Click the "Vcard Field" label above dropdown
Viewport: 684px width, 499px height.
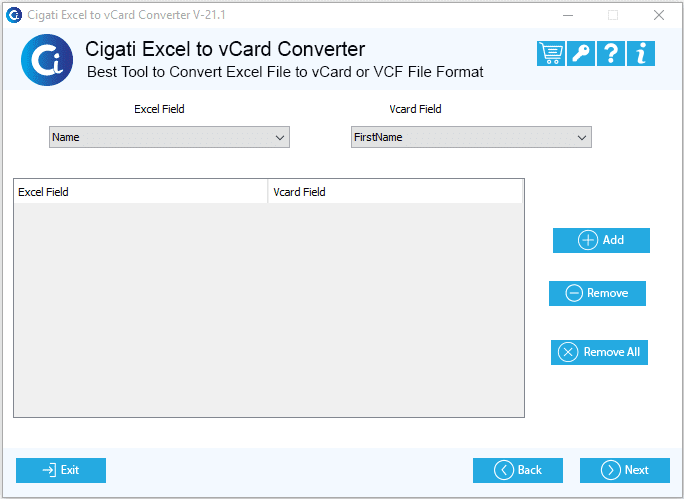click(415, 109)
